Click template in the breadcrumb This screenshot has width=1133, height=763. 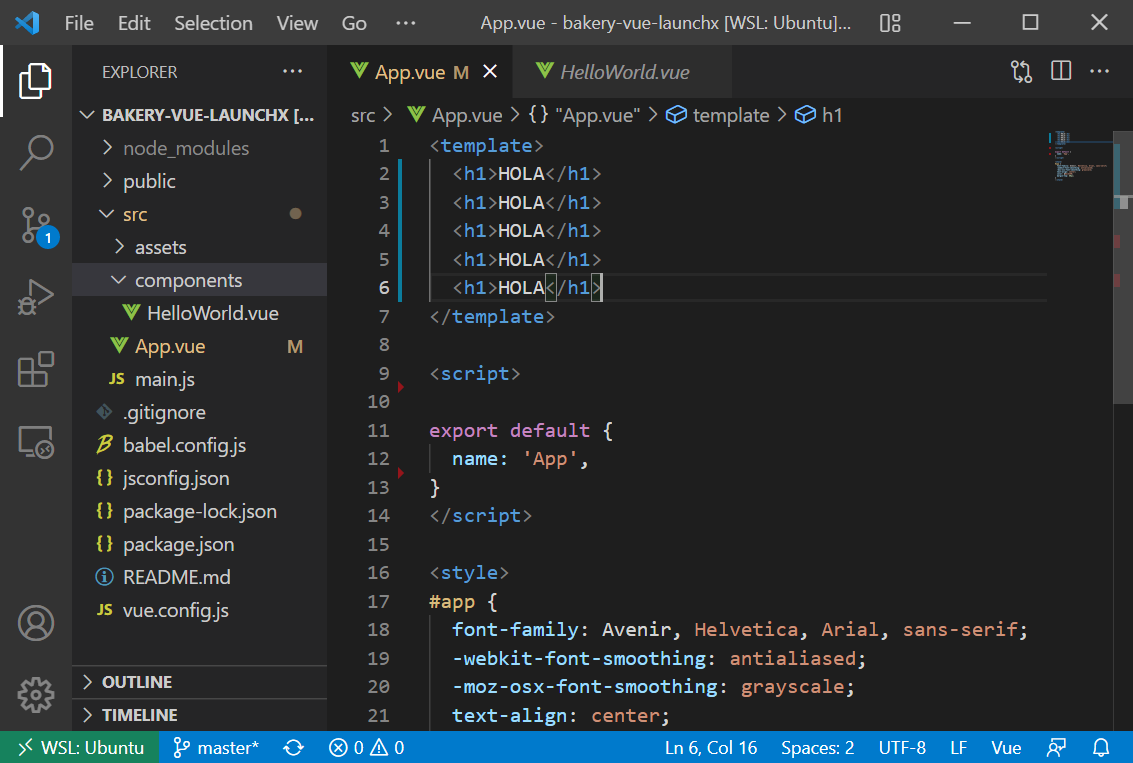pos(718,115)
